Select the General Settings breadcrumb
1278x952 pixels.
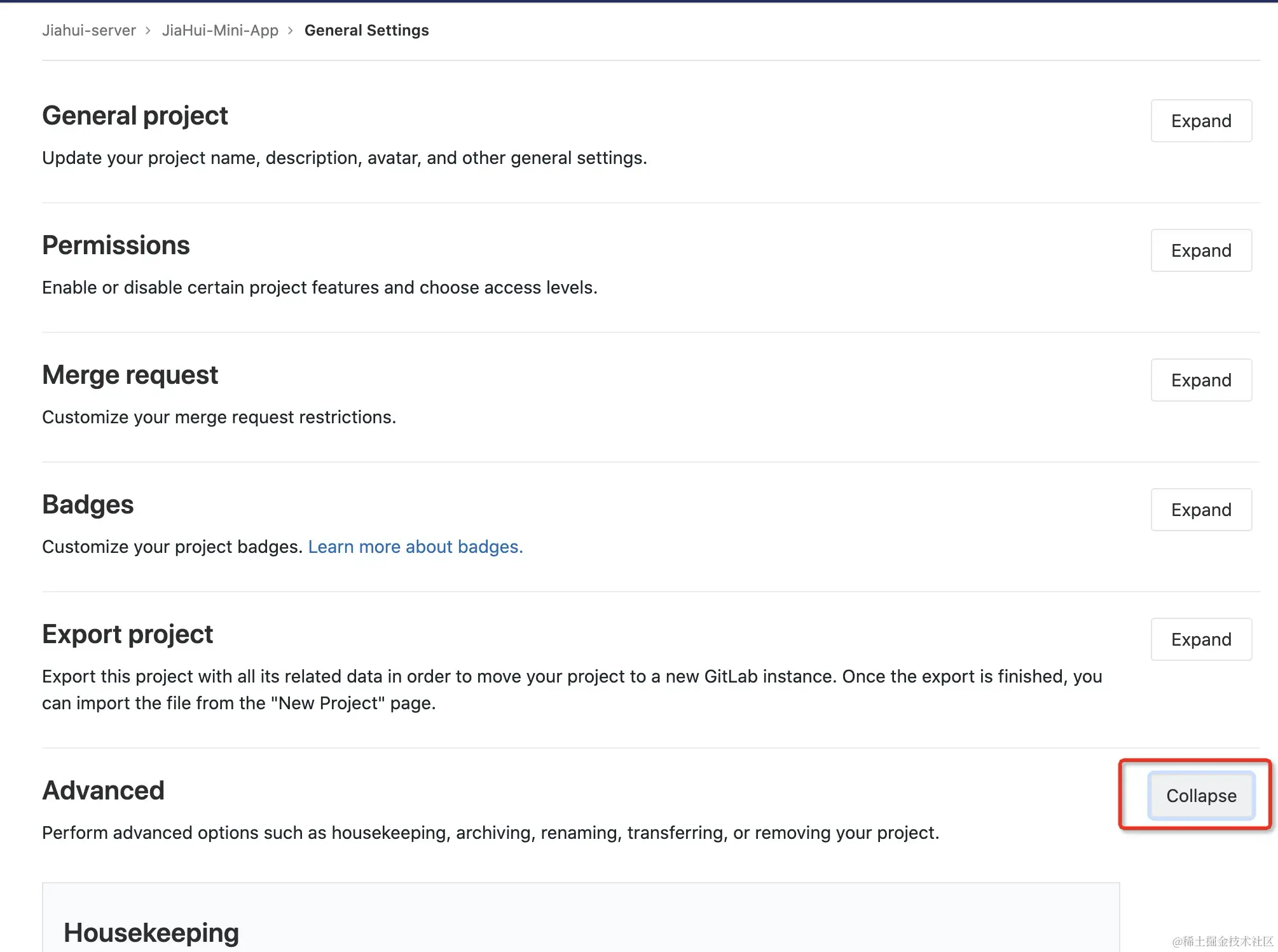point(367,31)
